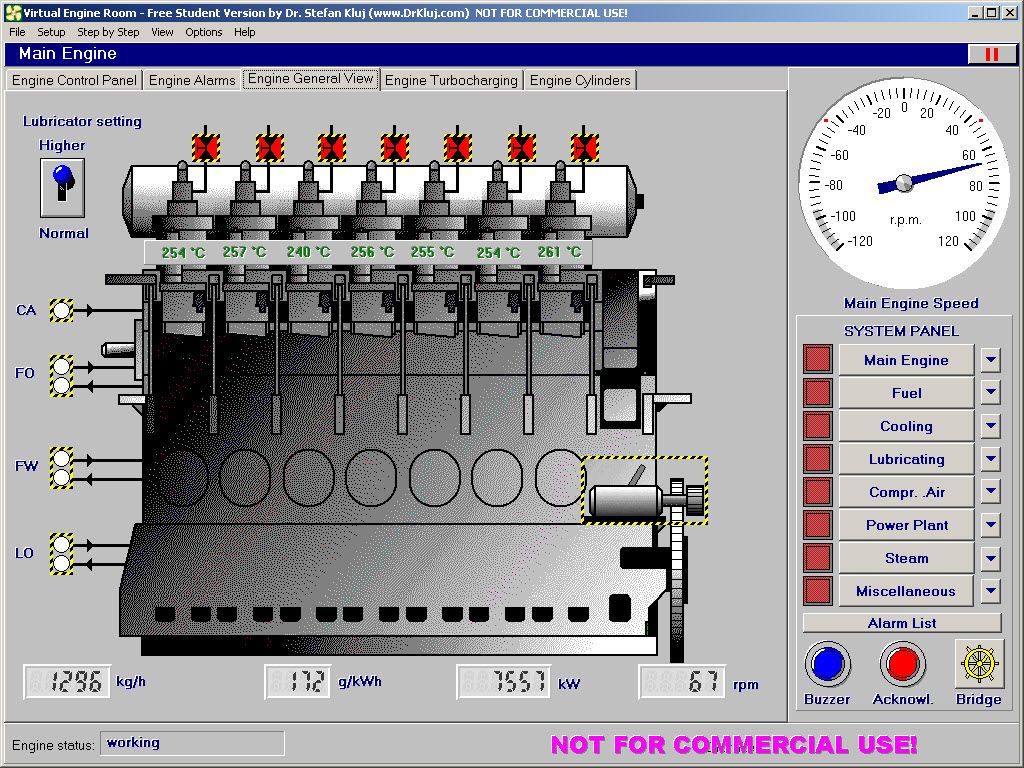The width and height of the screenshot is (1024, 768).
Task: Click the first cylinder's red valve icon
Action: [x=206, y=148]
